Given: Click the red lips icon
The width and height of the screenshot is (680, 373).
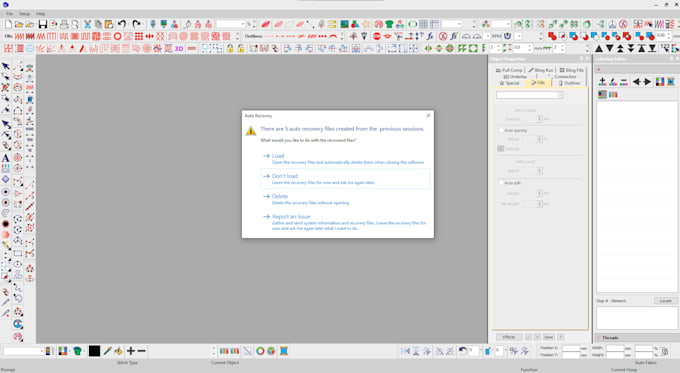Looking at the screenshot, I should (387, 36).
